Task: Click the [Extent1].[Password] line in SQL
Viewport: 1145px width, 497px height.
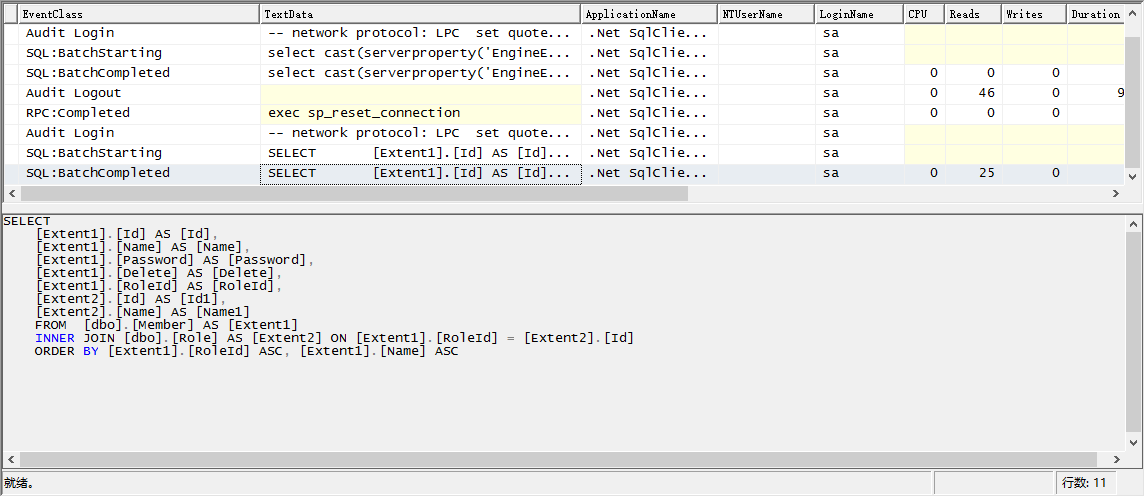Action: 175,260
